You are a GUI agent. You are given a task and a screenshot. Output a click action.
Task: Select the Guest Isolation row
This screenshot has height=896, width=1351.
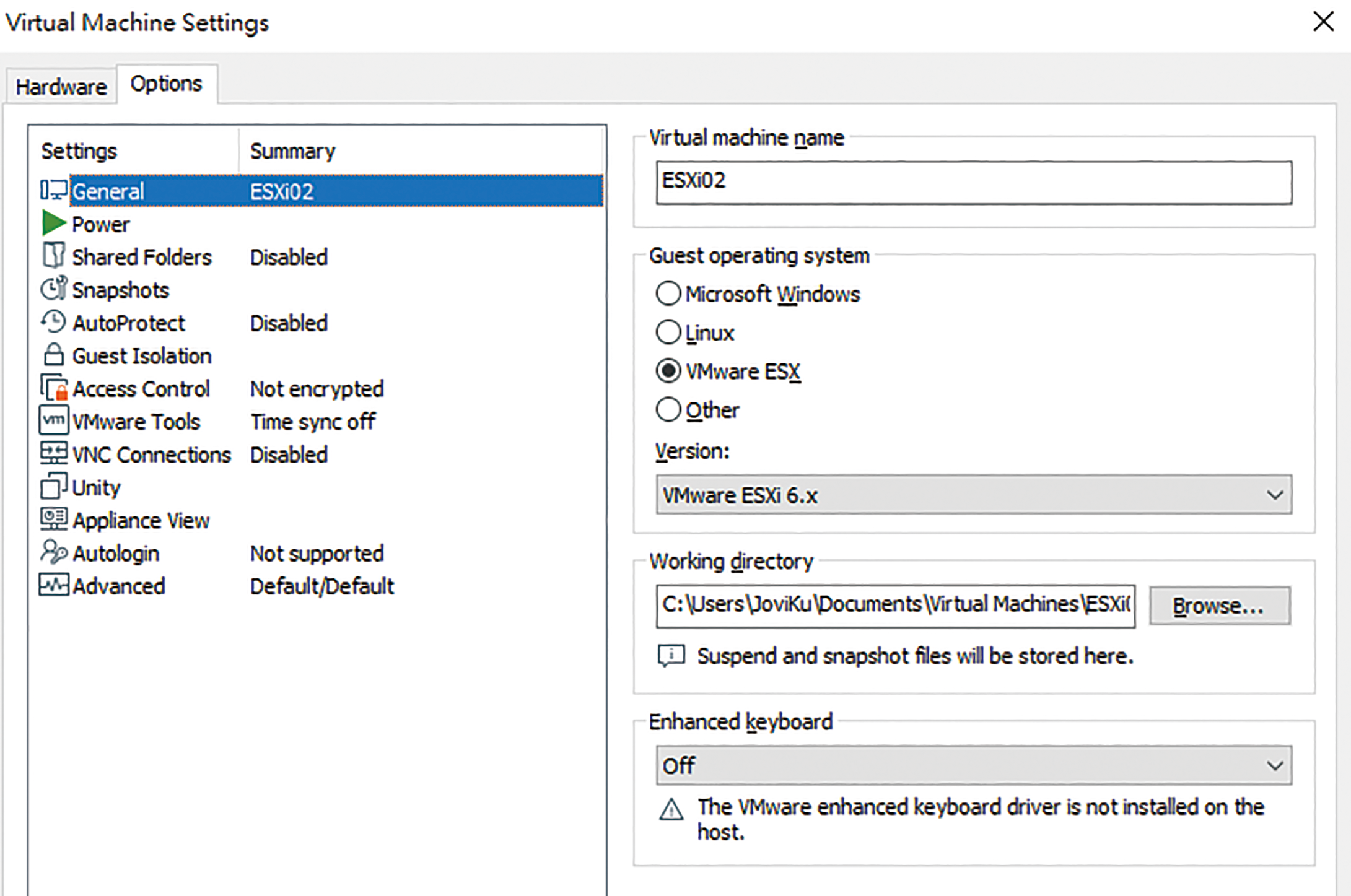coord(321,355)
